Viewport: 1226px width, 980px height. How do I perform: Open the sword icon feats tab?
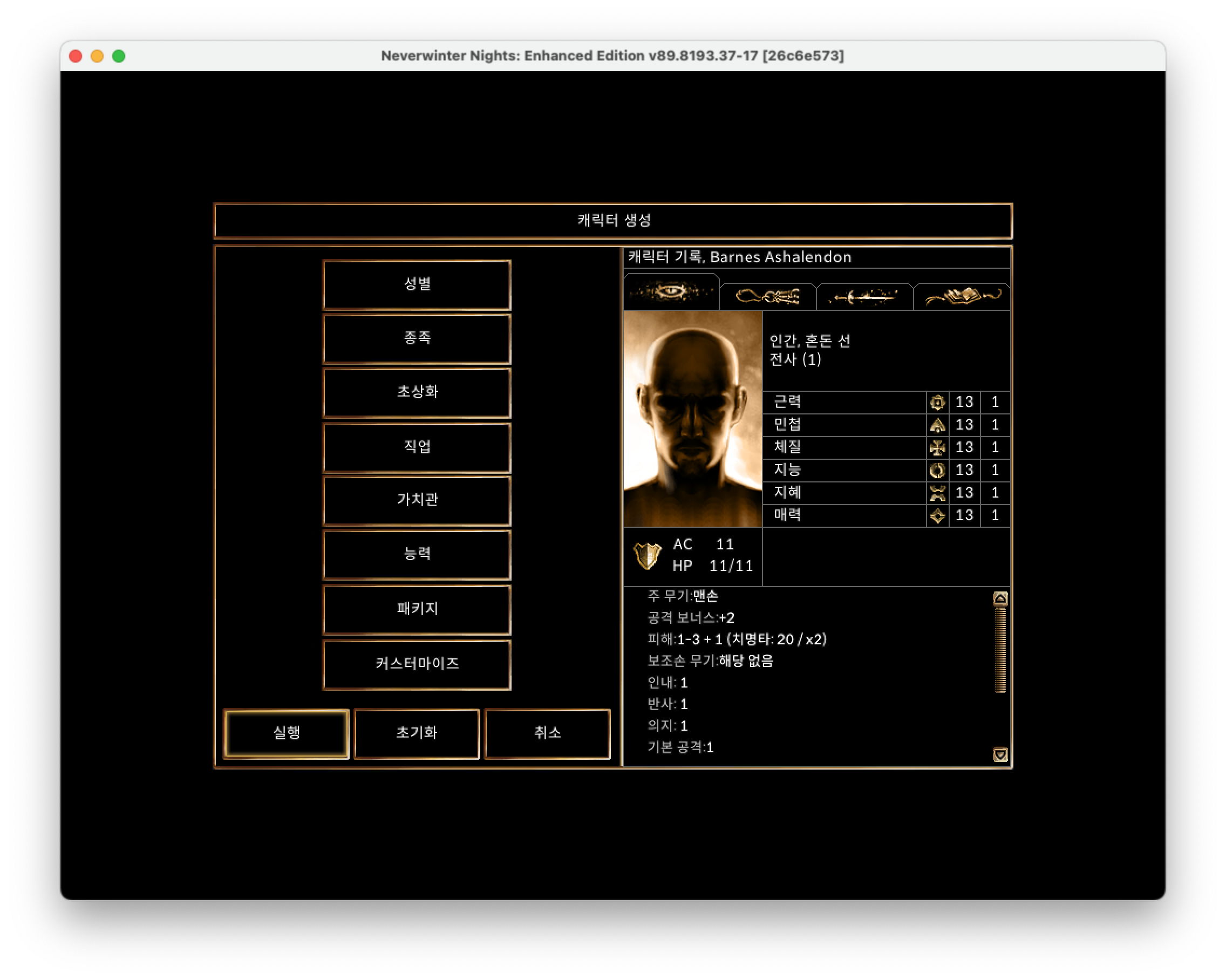(x=864, y=296)
